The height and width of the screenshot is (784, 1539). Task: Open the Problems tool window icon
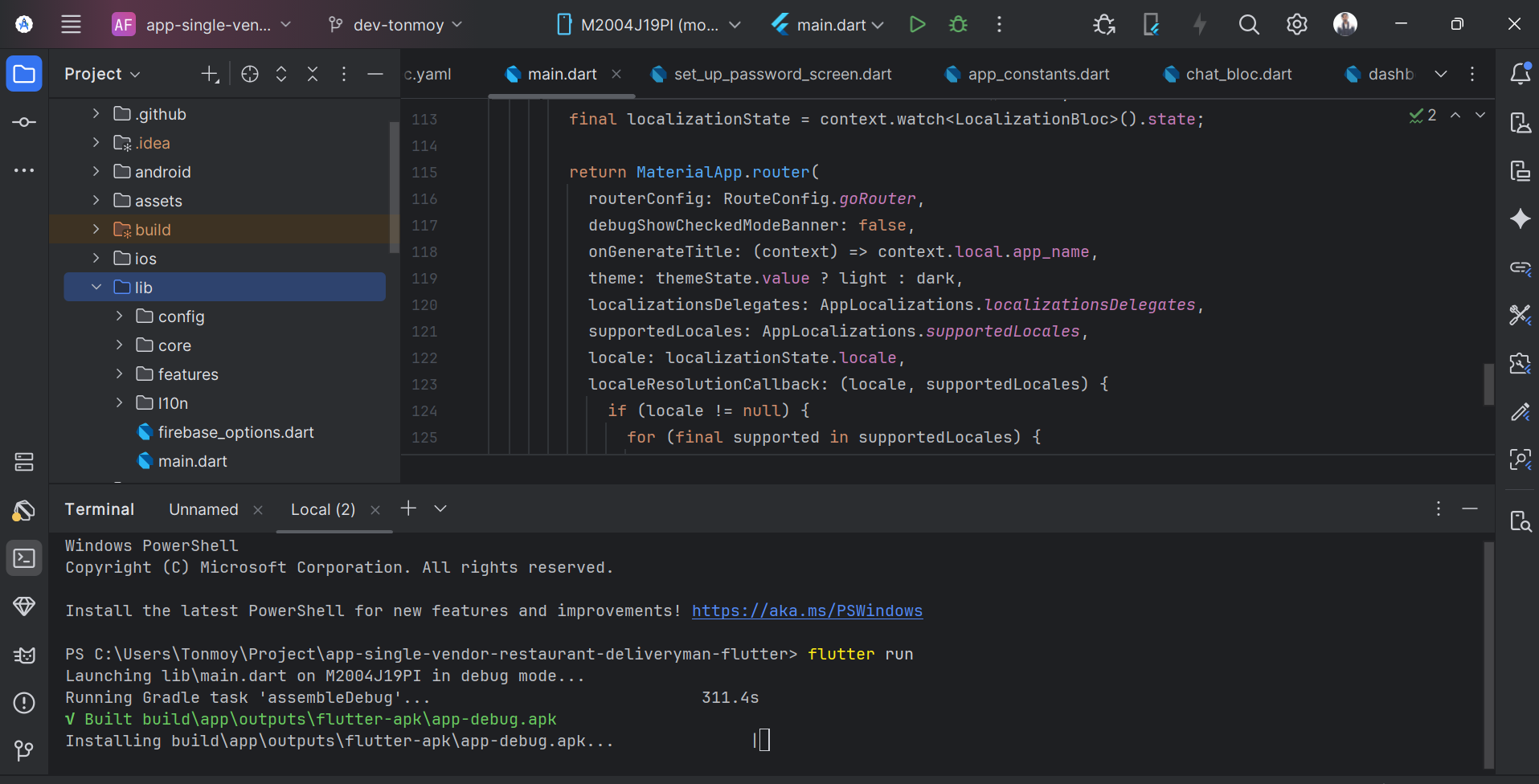click(24, 703)
